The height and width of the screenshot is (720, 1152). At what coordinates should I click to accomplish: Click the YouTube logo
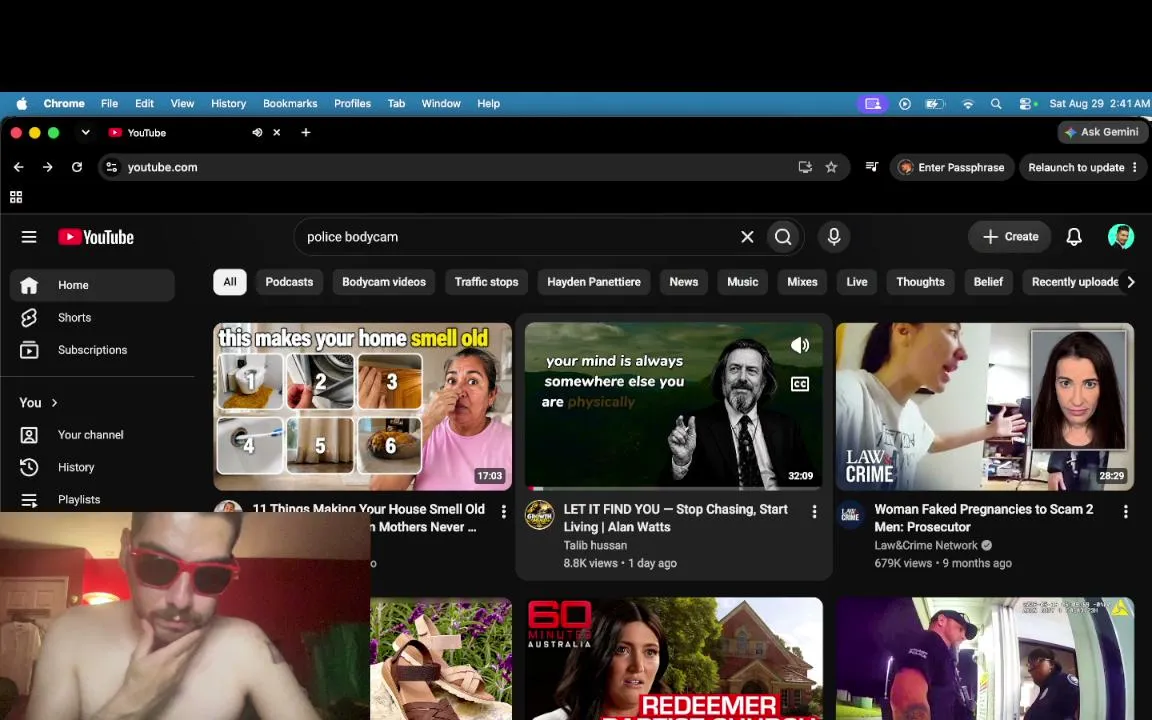[96, 237]
